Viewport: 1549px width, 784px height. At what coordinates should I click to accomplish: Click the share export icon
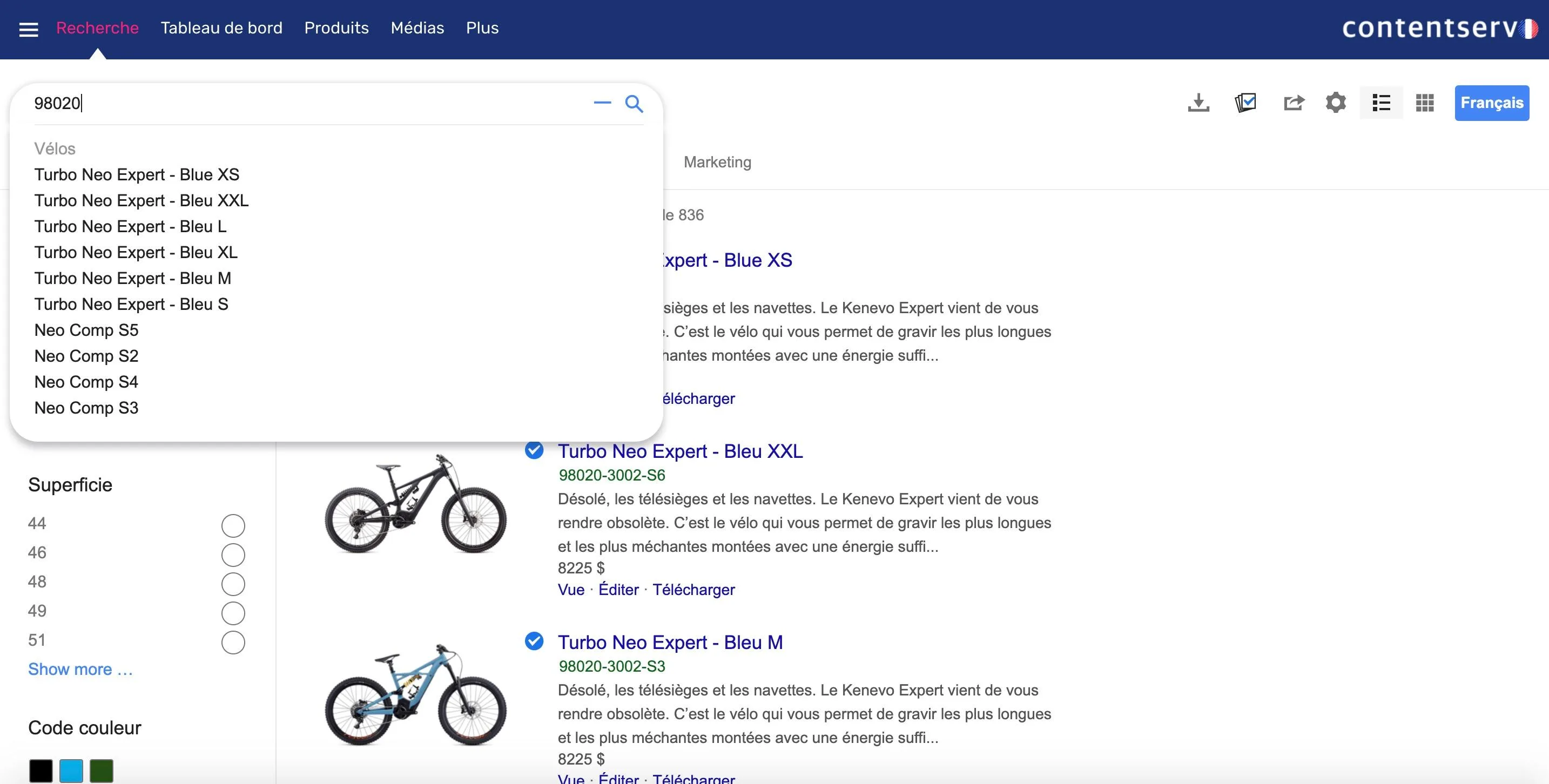1294,103
